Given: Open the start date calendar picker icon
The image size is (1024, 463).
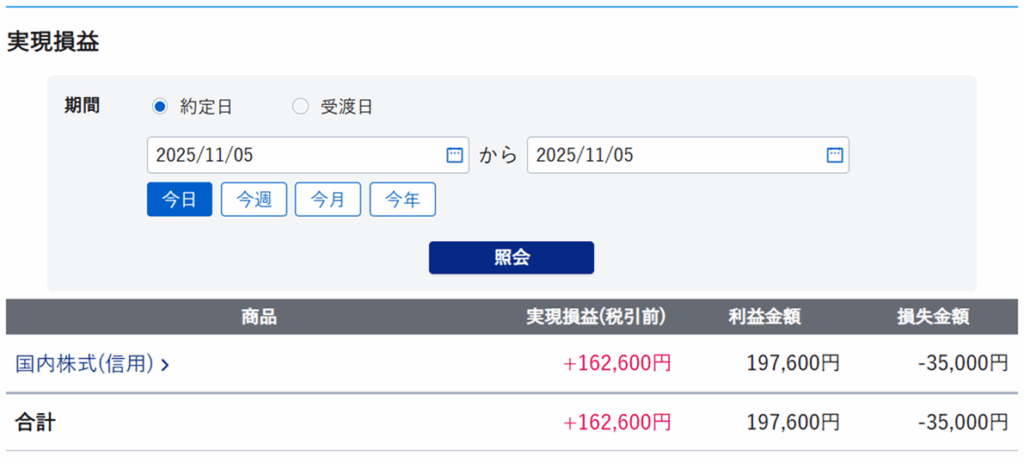Looking at the screenshot, I should click(454, 155).
